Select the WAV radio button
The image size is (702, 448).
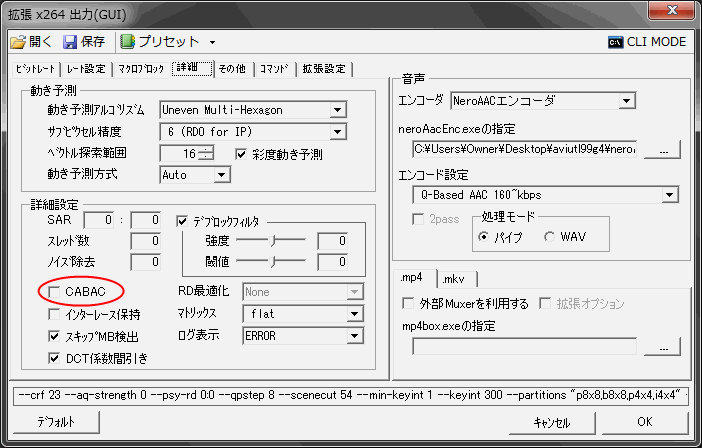pyautogui.click(x=549, y=236)
